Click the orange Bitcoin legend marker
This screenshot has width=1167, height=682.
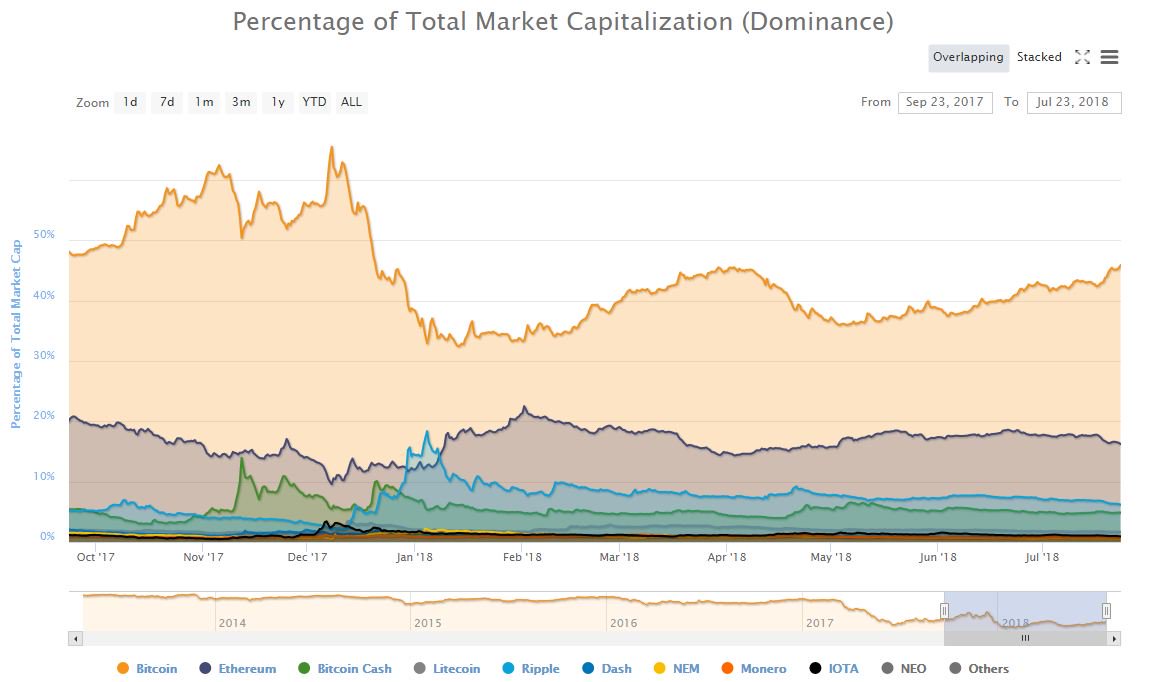(125, 668)
